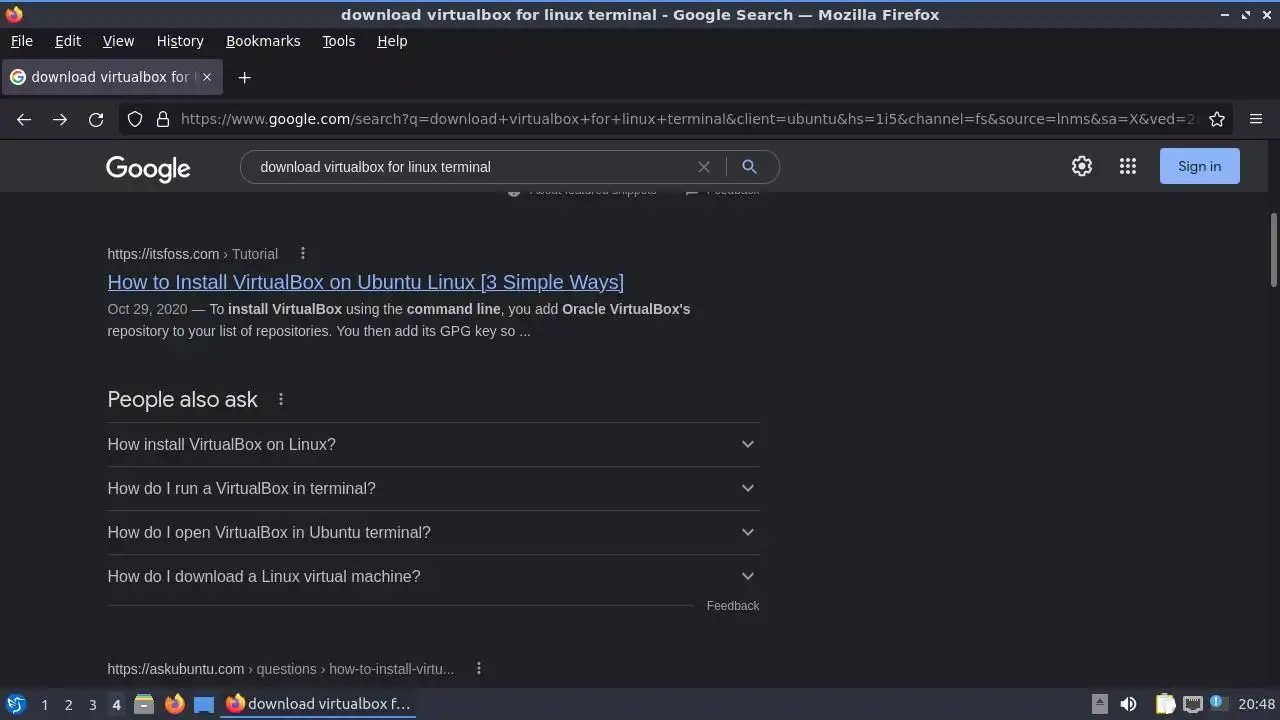
Task: Click the page vertical scrollbar thumb
Action: (x=1274, y=249)
